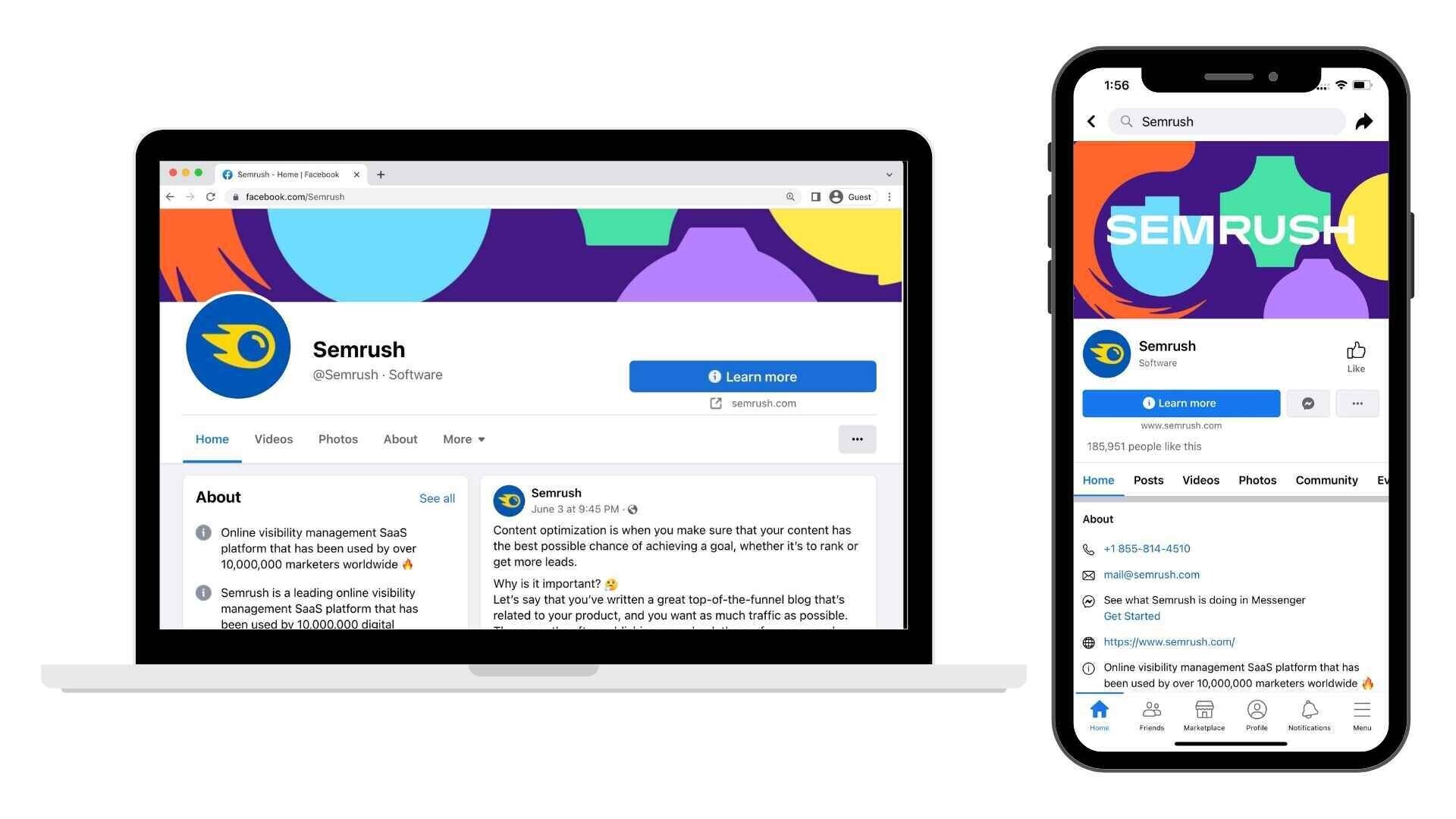The image size is (1456, 819).
Task: Click the three-dot more options icon desktop
Action: pyautogui.click(x=857, y=438)
